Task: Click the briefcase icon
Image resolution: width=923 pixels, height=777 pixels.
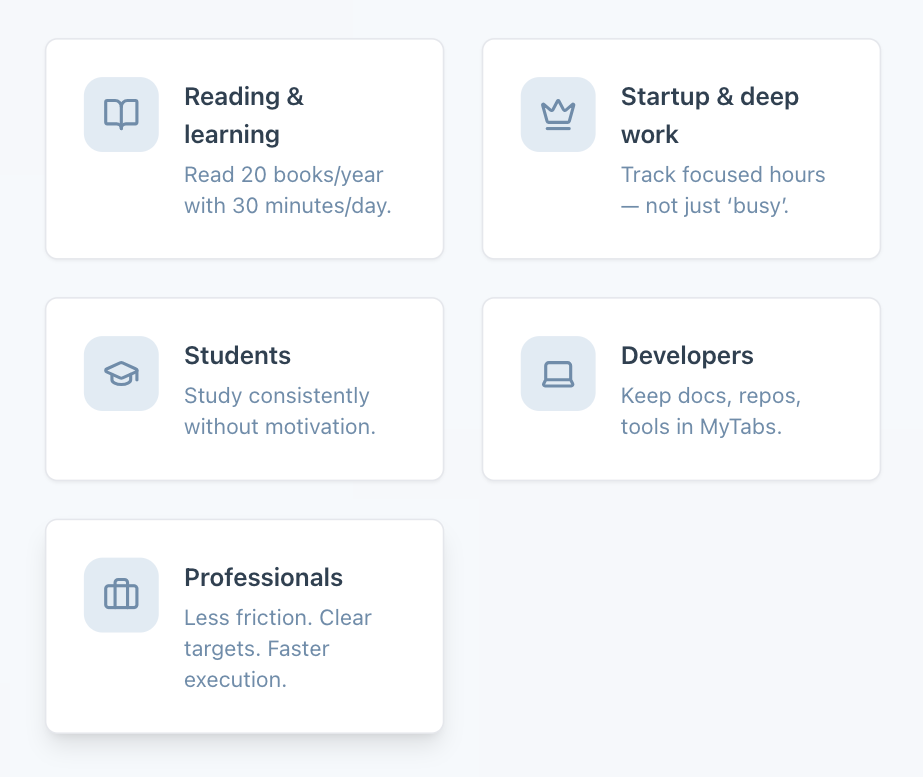Action: pyautogui.click(x=121, y=595)
